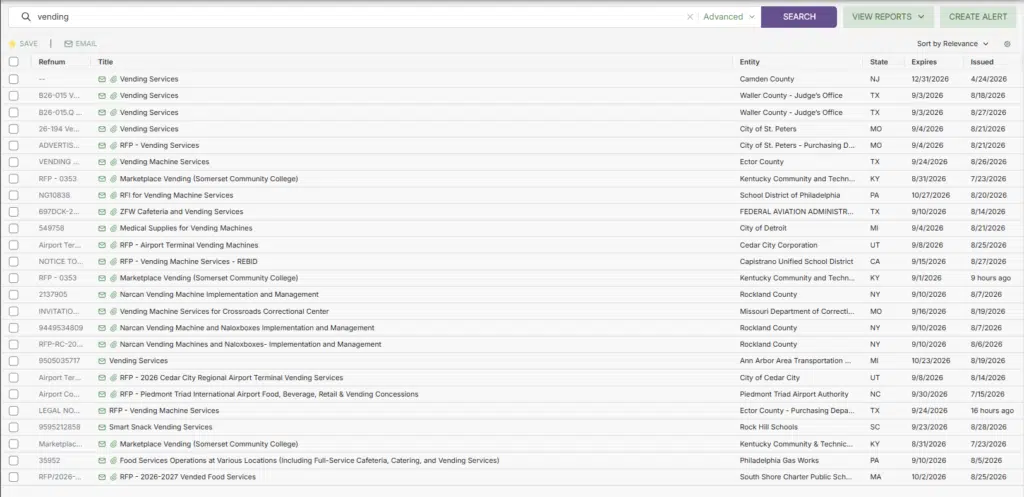Open paperclip icon on Crossroads Correctional Center row

click(113, 312)
